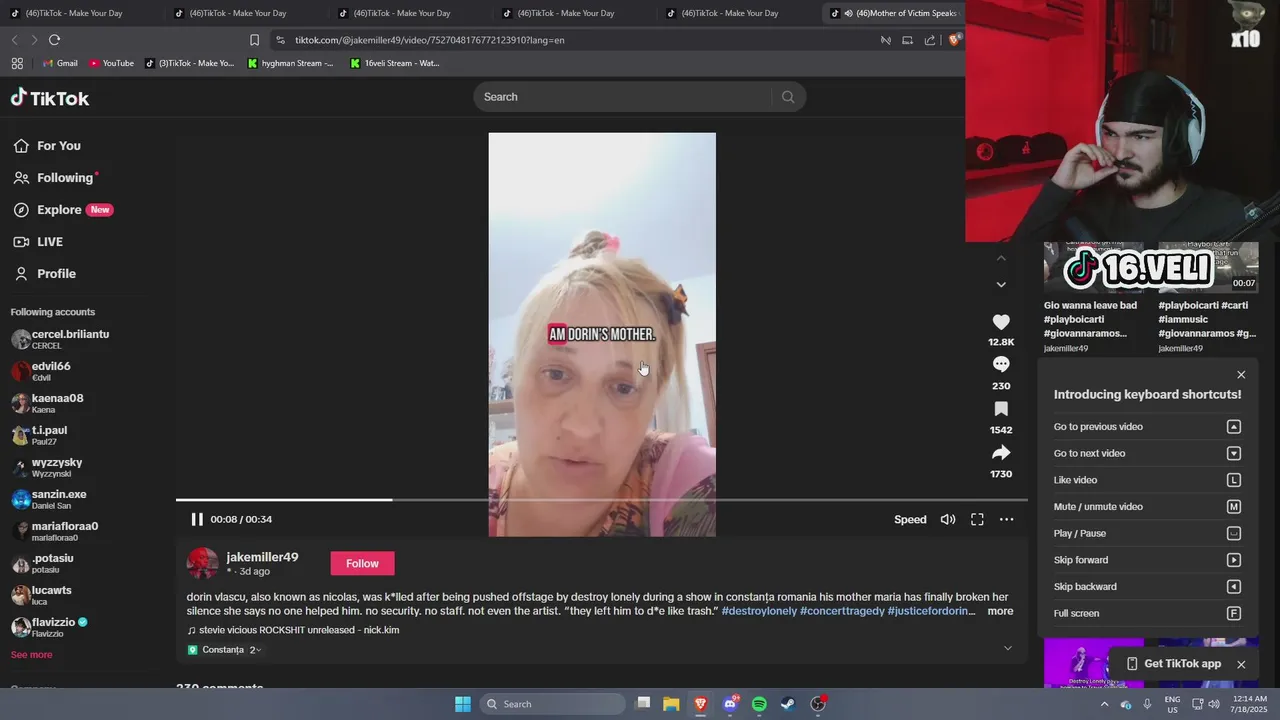This screenshot has width=1280, height=720.
Task: Expand following accounts with See more
Action: [x=31, y=655]
